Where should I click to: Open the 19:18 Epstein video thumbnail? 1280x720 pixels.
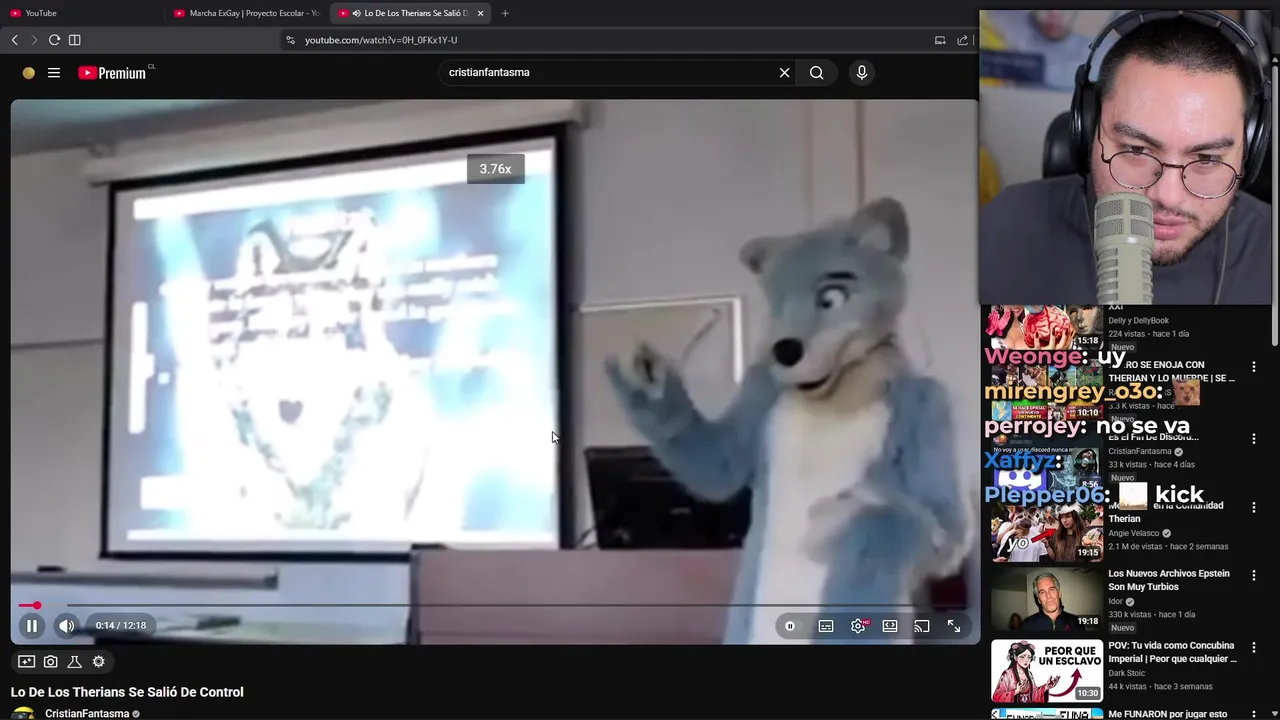coord(1046,599)
